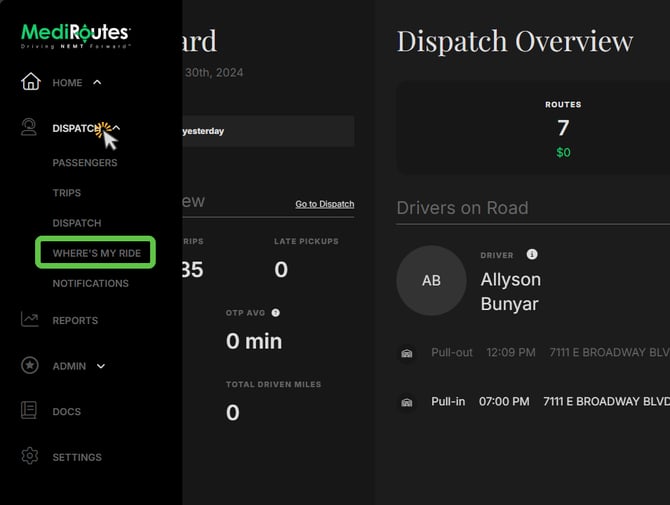Screen dimensions: 670x505
Task: Click the MediRoutes logo
Action: tap(75, 37)
